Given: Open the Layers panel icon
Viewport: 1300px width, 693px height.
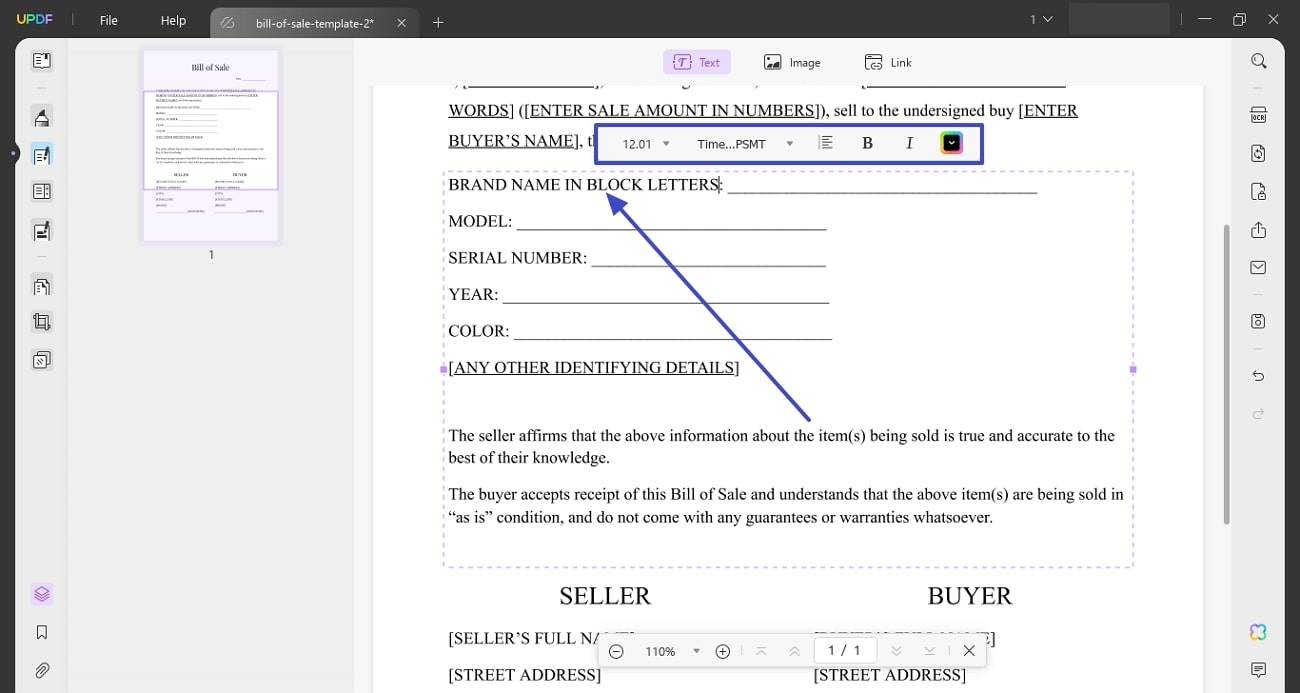Looking at the screenshot, I should pyautogui.click(x=41, y=594).
